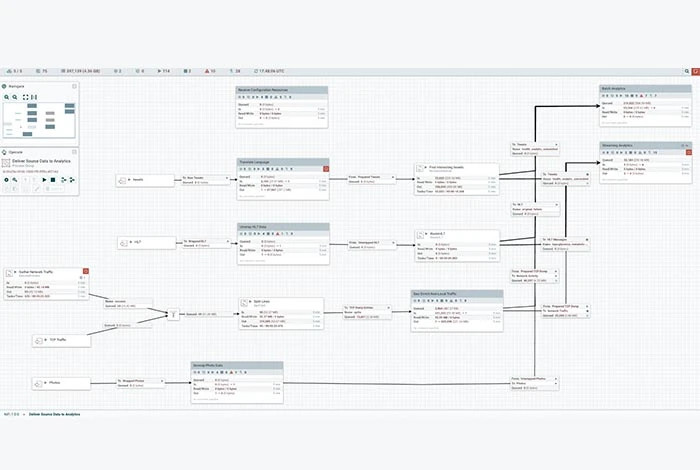Click the birdseye minimap thumbnail
700x470 pixels.
[x=39, y=120]
